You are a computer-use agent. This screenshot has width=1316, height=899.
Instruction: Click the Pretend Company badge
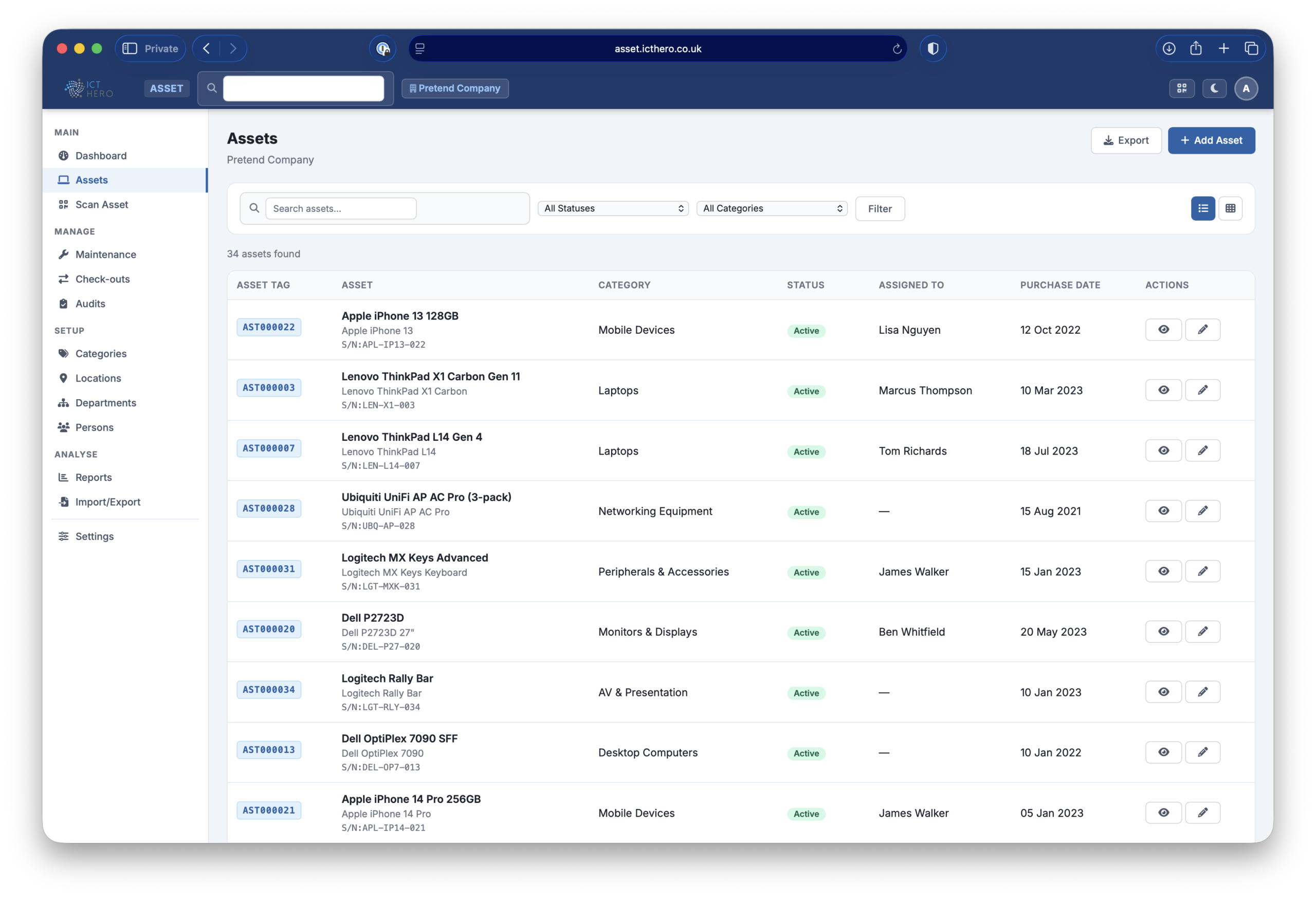coord(455,88)
